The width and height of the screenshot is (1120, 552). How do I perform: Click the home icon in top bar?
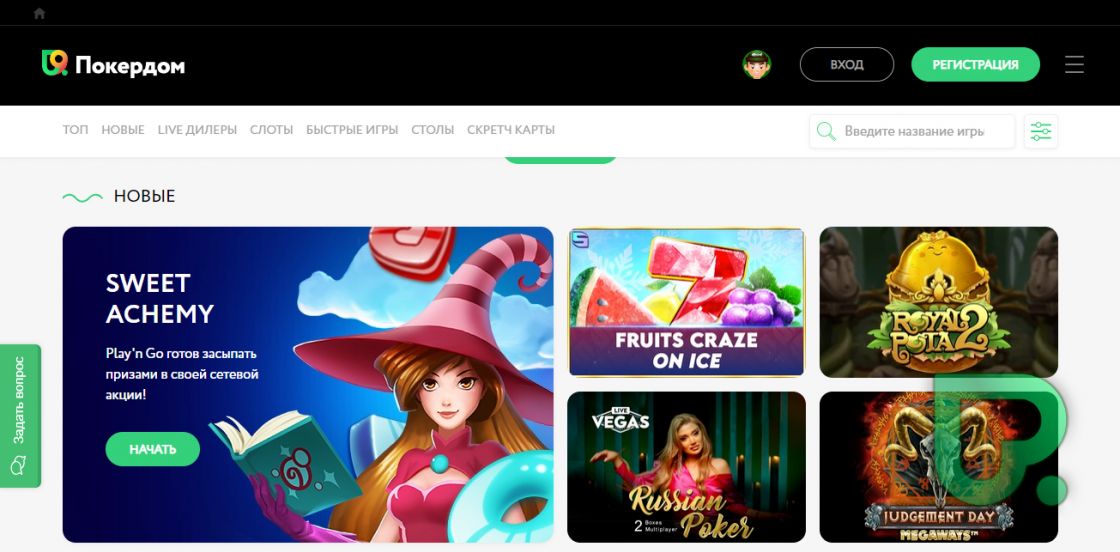coord(39,13)
